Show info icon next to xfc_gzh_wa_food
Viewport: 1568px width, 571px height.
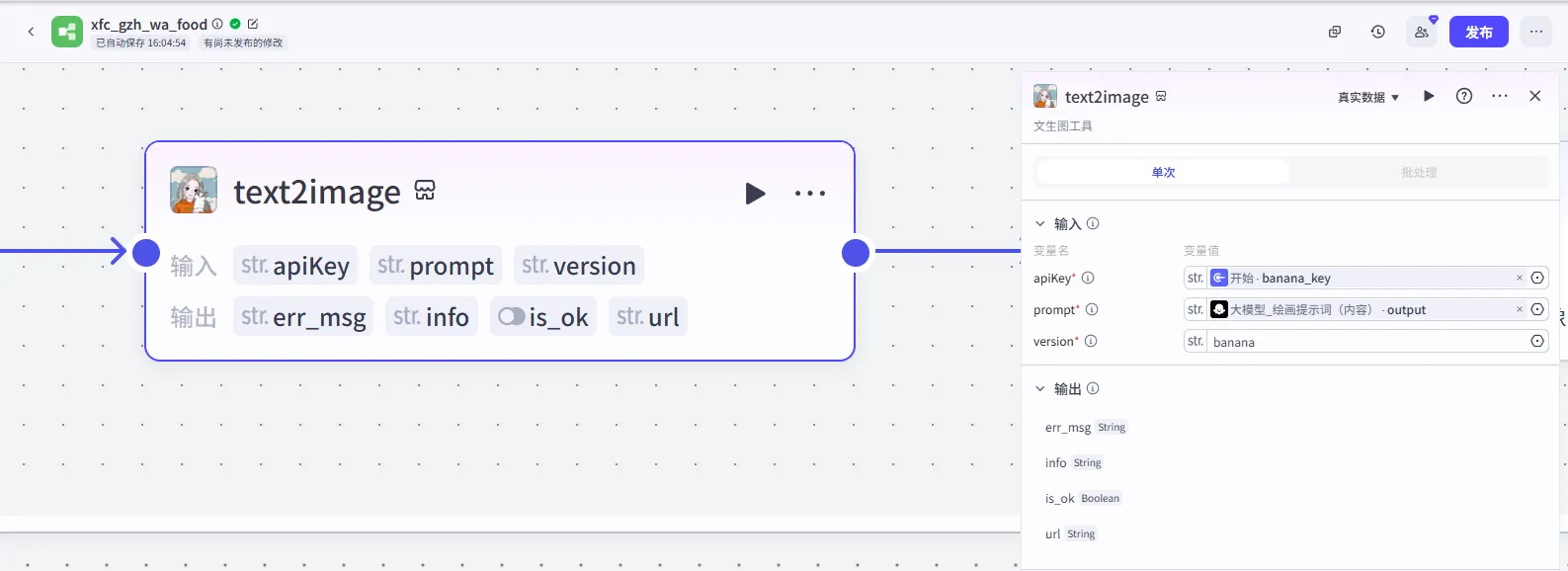(x=217, y=24)
